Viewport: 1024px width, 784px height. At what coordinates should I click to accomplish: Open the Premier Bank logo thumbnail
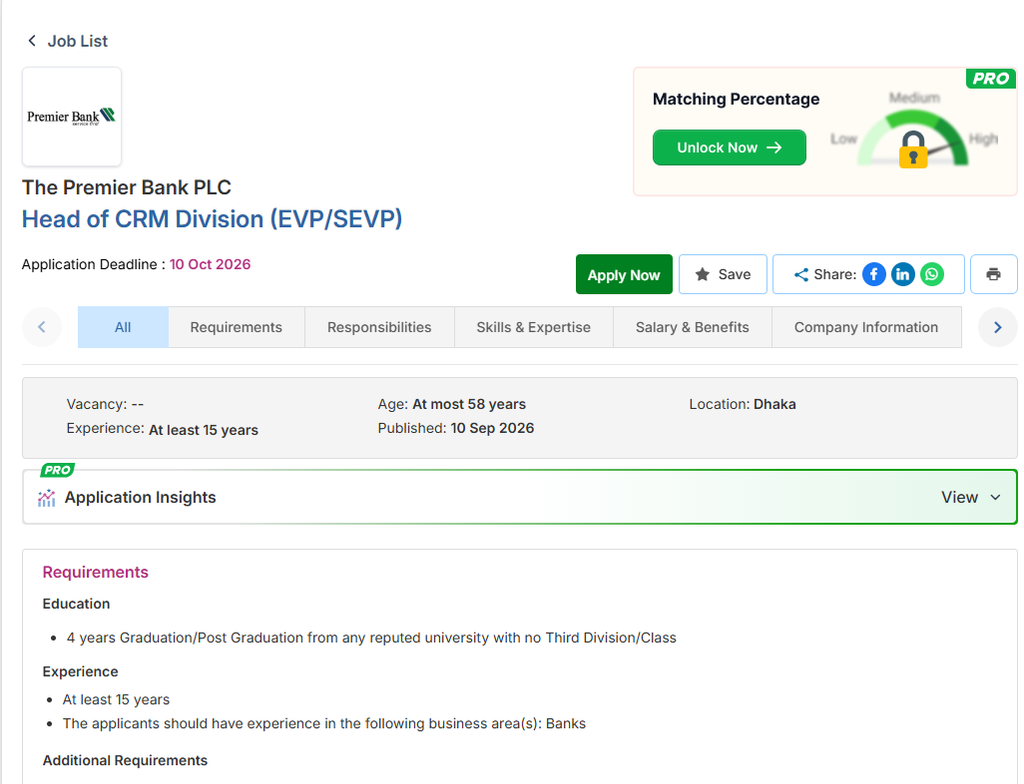pos(72,116)
